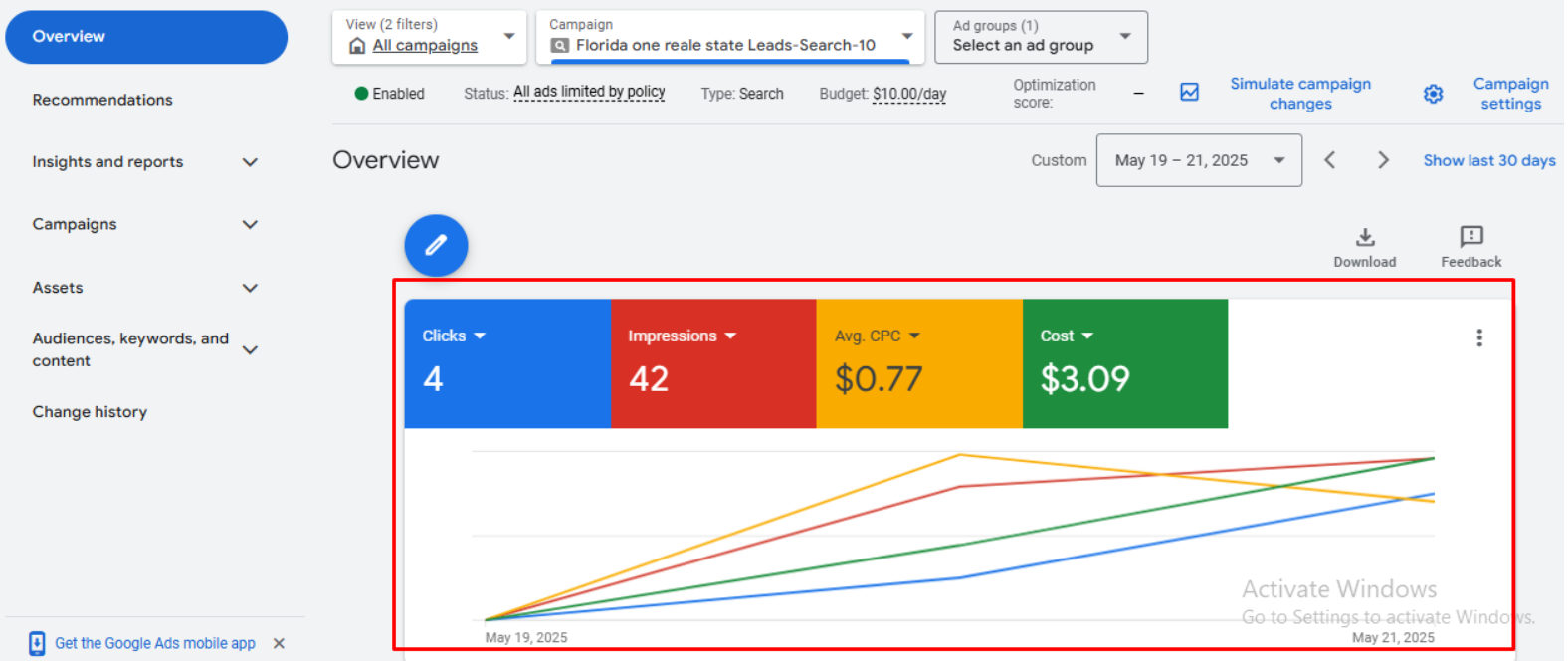Click the Overview page heading
Viewport: 1568px width, 671px height.
pos(386,160)
